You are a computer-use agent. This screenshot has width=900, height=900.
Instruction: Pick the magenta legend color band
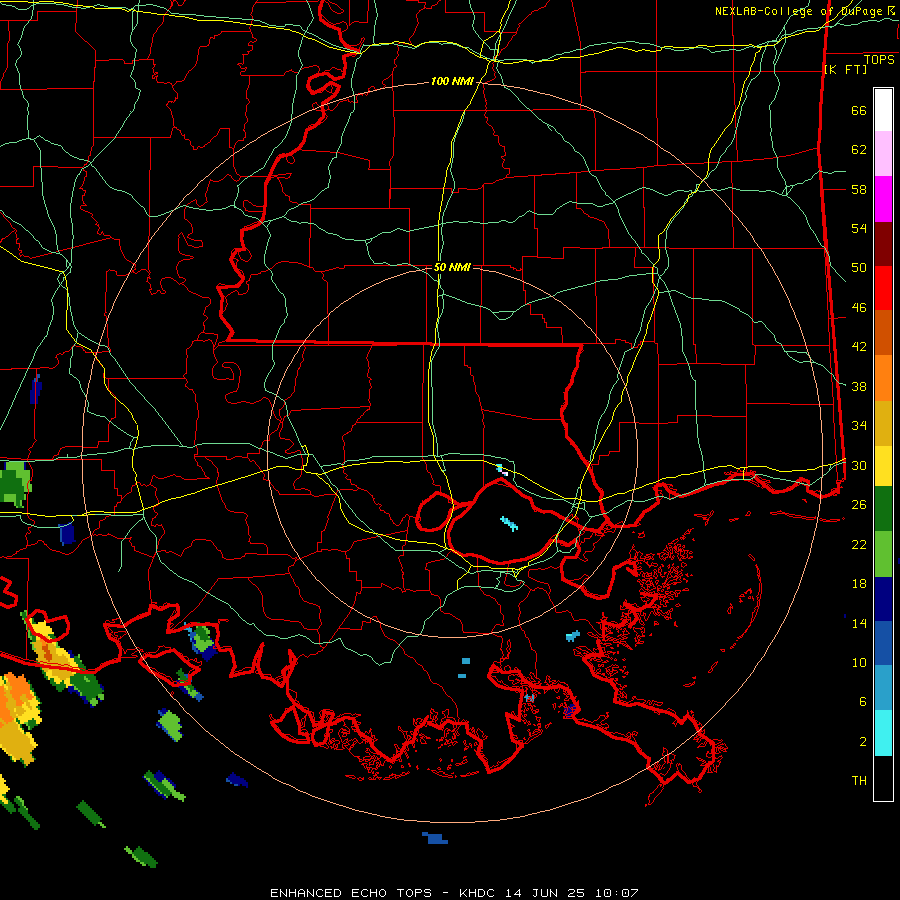883,199
